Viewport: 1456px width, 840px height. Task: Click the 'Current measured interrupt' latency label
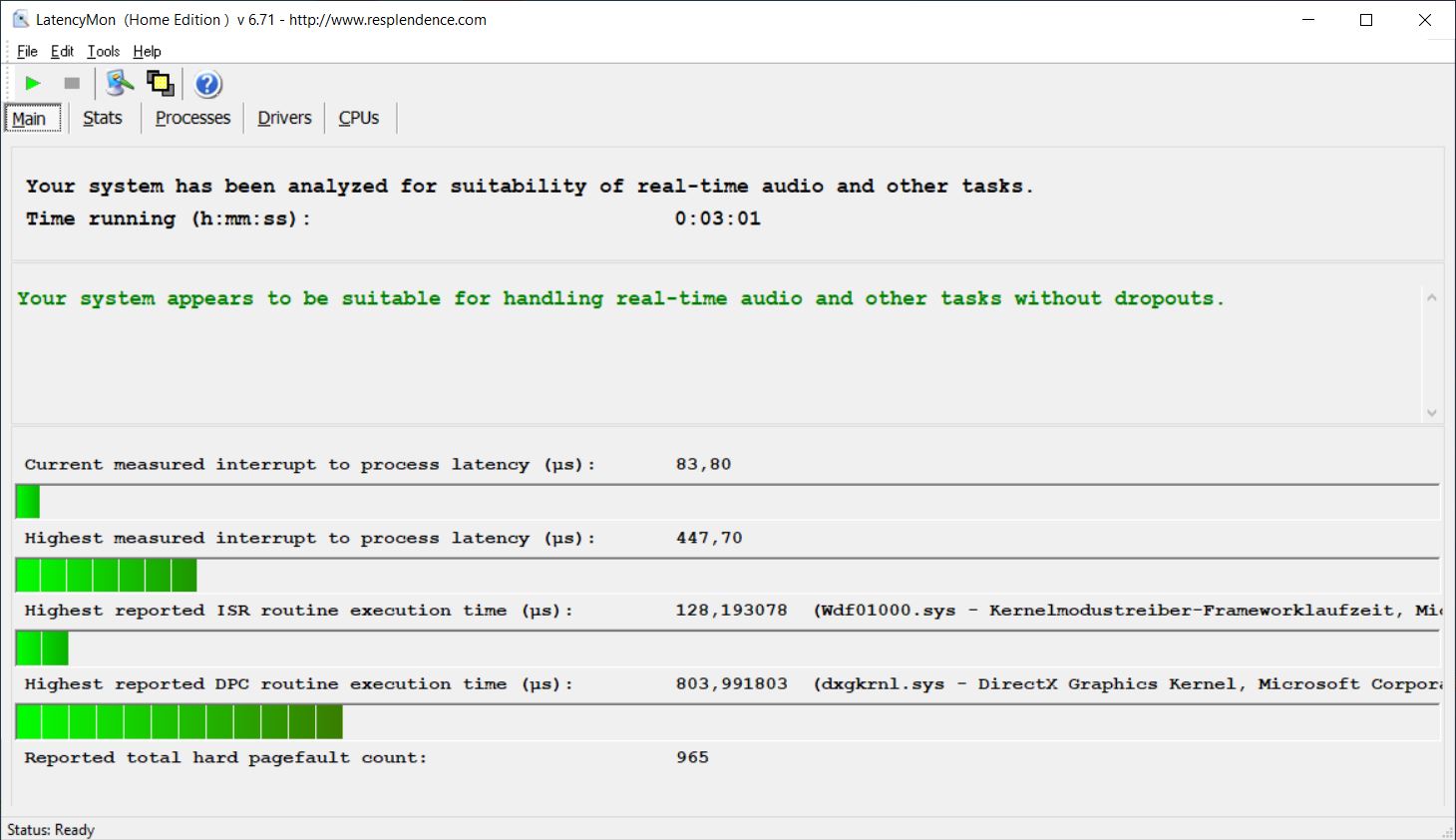click(309, 465)
